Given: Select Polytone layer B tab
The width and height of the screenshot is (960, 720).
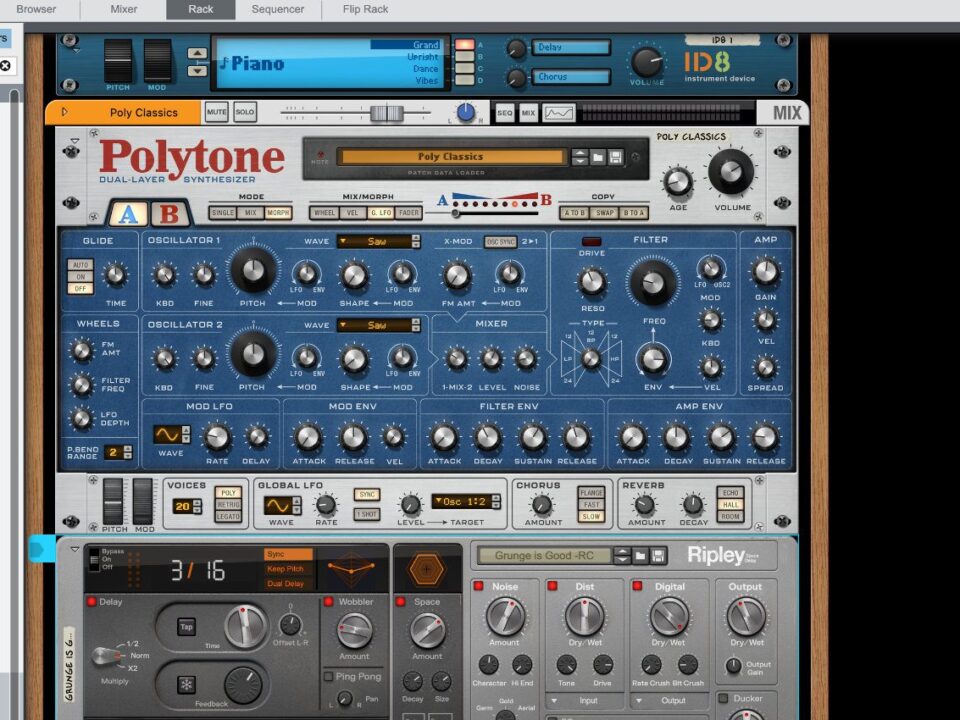Looking at the screenshot, I should point(170,214).
